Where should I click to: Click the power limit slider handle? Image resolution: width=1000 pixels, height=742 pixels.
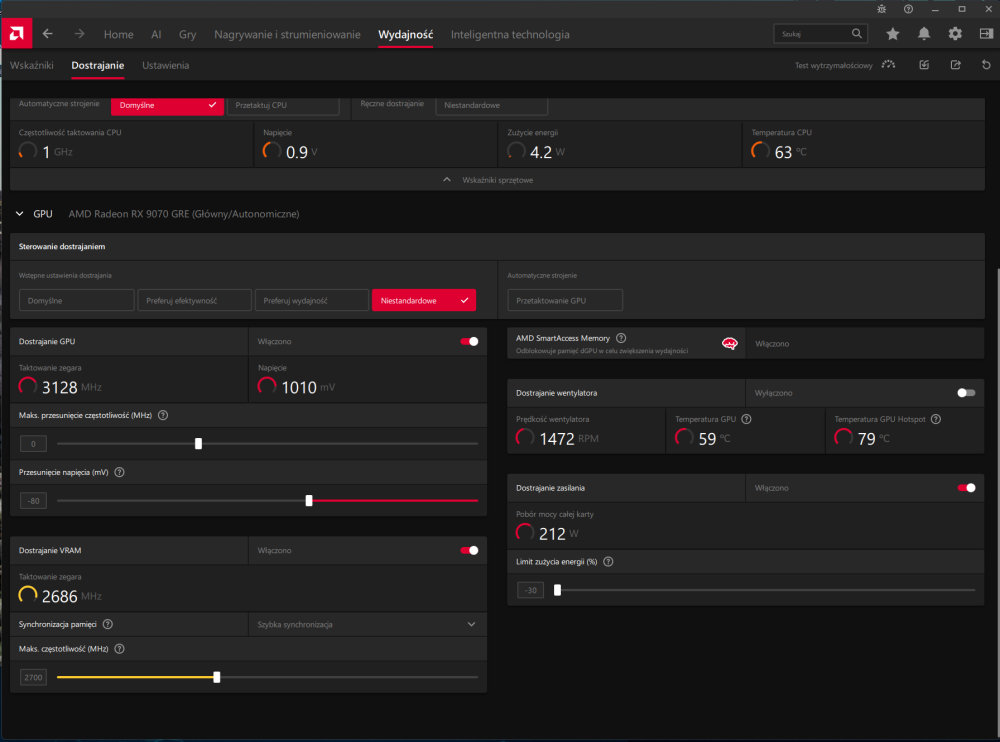557,590
